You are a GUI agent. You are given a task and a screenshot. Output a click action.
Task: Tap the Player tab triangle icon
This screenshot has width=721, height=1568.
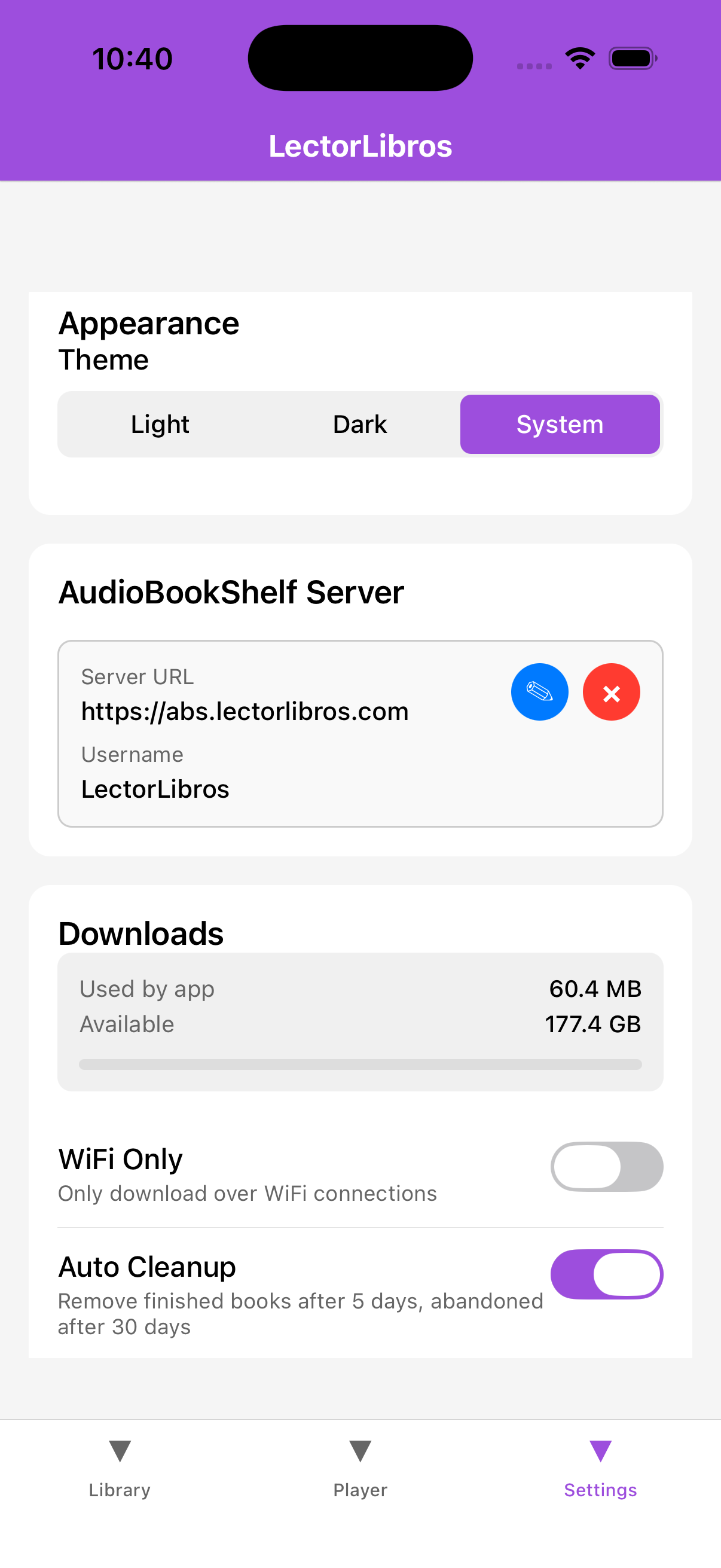360,1451
